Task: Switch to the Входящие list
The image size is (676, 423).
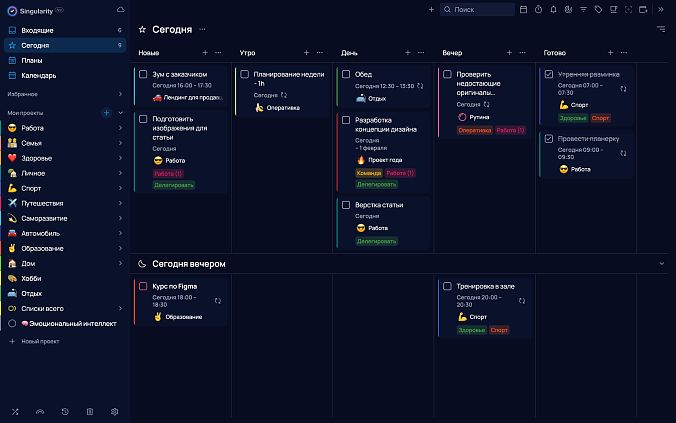Action: (x=37, y=31)
